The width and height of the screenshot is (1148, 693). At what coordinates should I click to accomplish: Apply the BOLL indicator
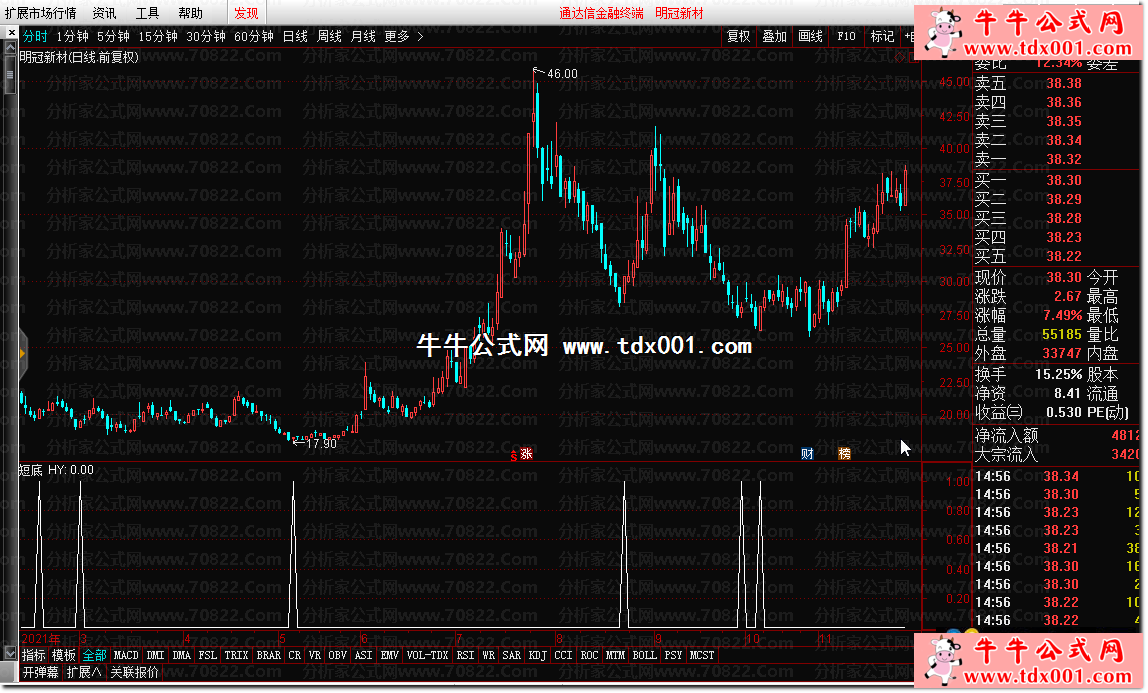point(644,655)
